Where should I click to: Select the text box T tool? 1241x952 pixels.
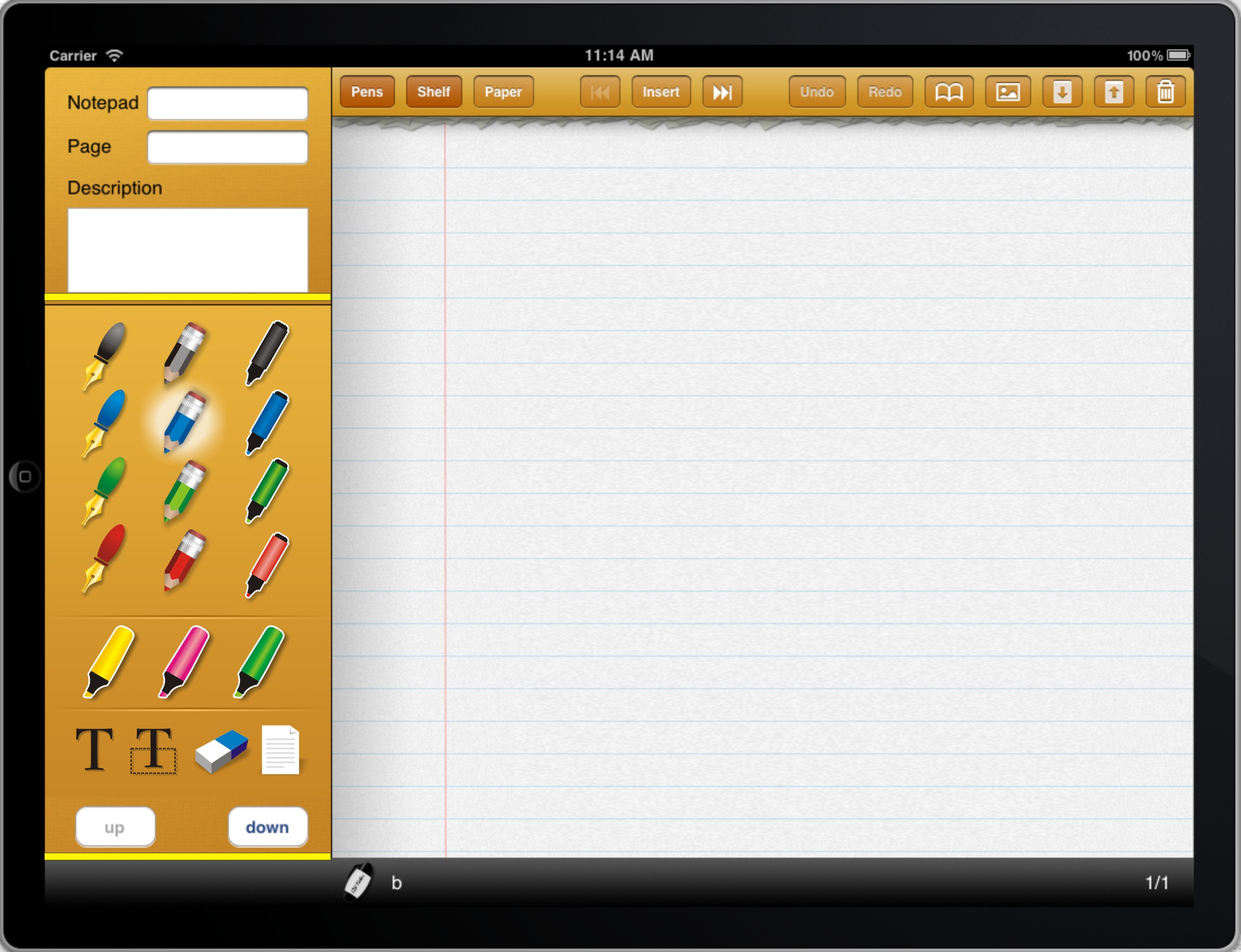[x=153, y=750]
